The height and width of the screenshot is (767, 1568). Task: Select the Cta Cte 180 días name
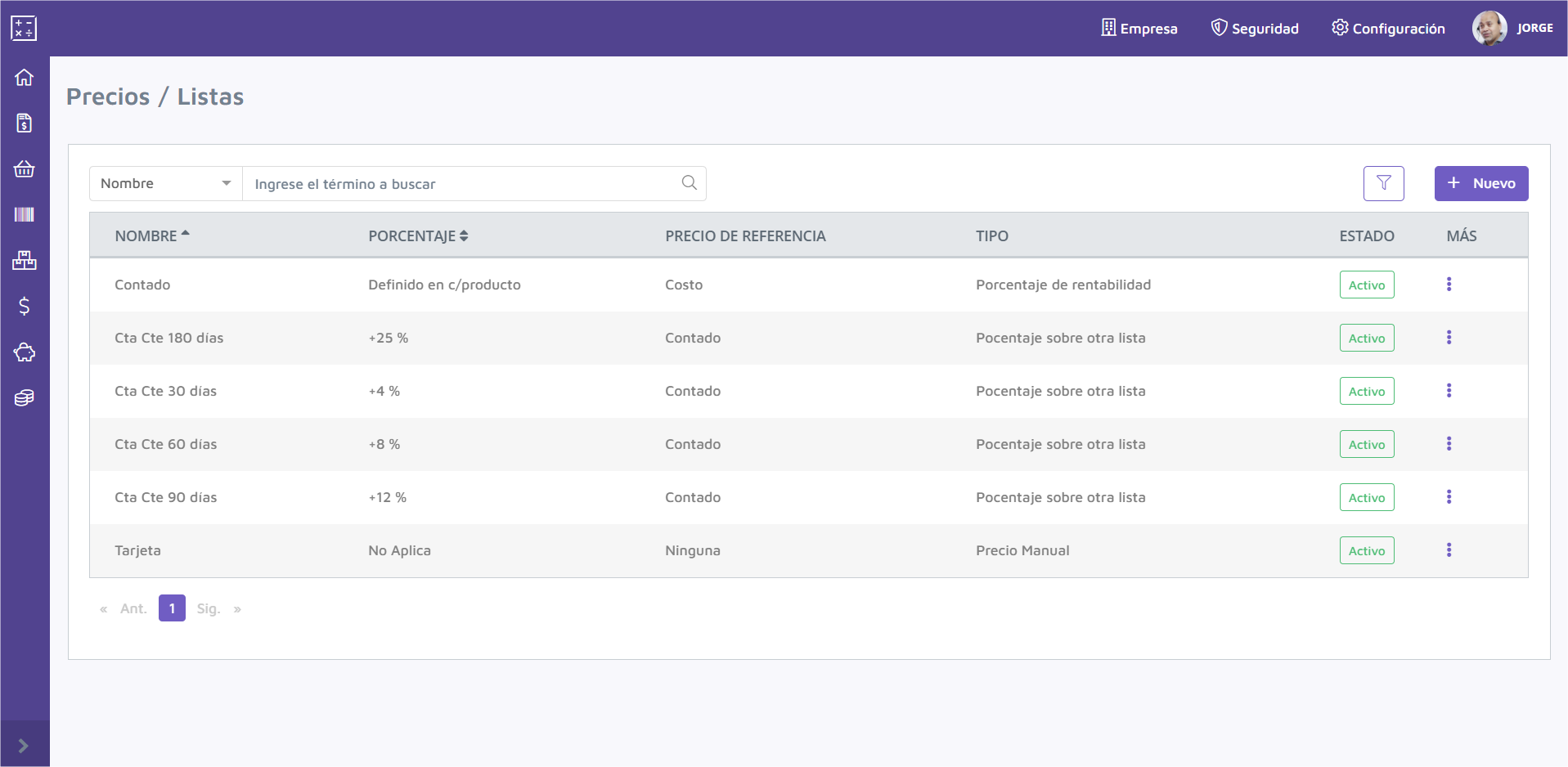coord(168,338)
